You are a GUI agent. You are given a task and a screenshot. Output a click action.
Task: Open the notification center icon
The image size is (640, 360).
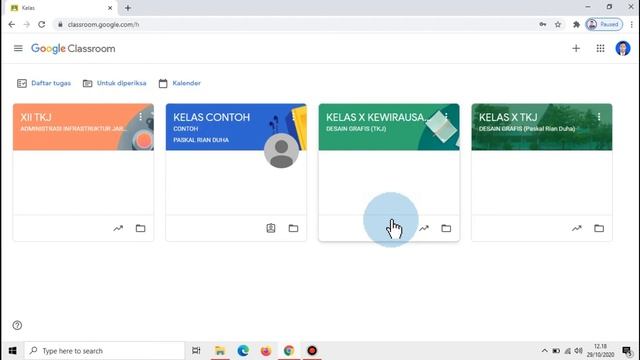coord(627,351)
